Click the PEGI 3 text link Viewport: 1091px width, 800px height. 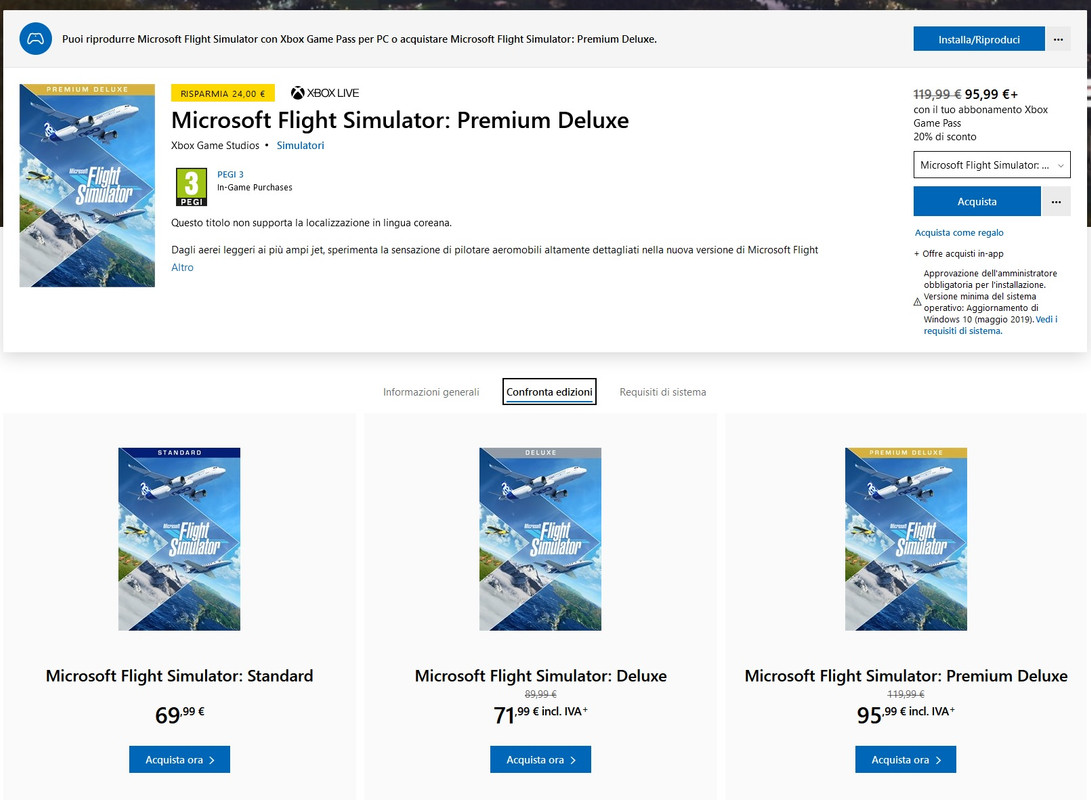pyautogui.click(x=230, y=175)
